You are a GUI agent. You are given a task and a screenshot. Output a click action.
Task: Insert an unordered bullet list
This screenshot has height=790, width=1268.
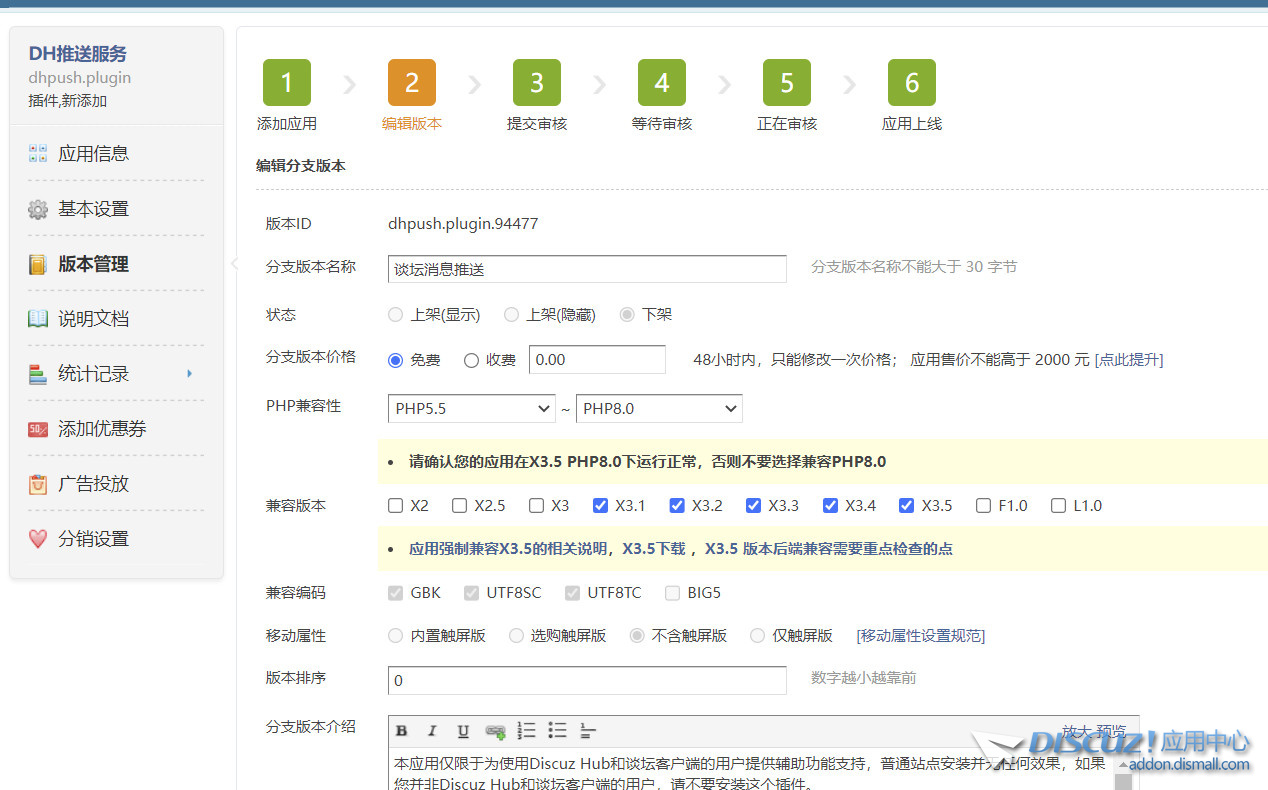coord(557,731)
